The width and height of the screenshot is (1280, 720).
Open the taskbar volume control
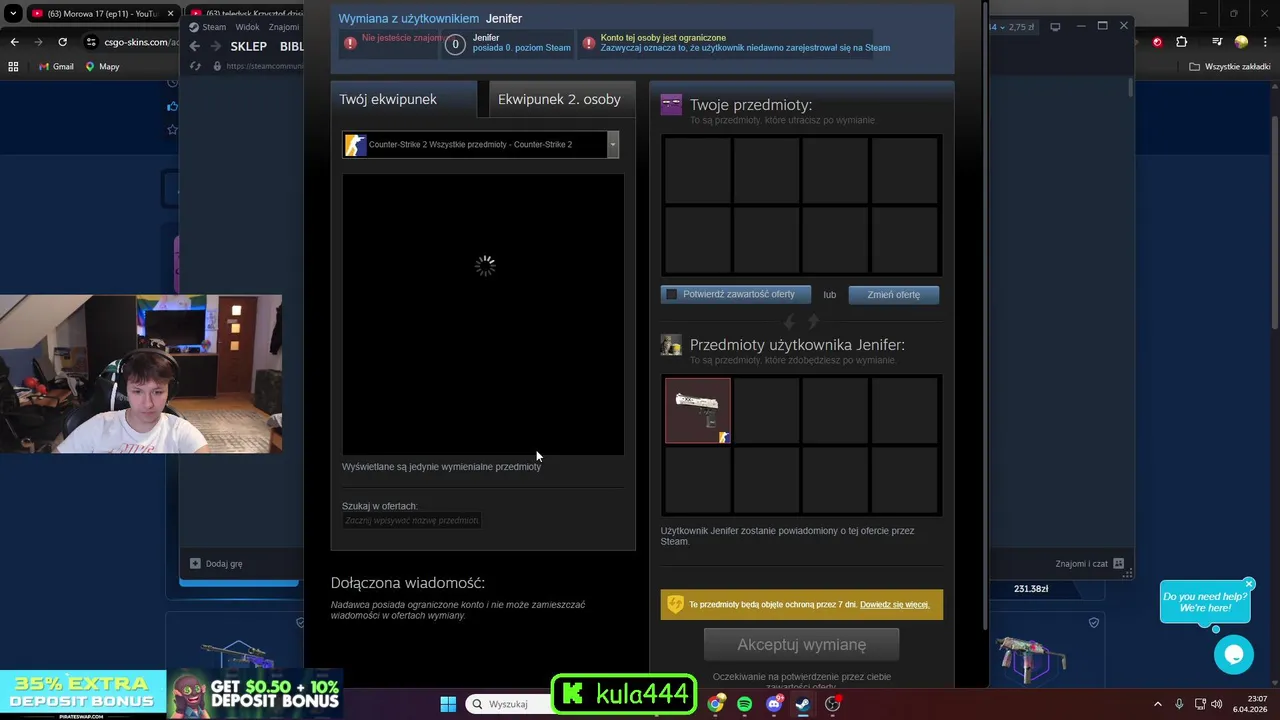[1217, 704]
